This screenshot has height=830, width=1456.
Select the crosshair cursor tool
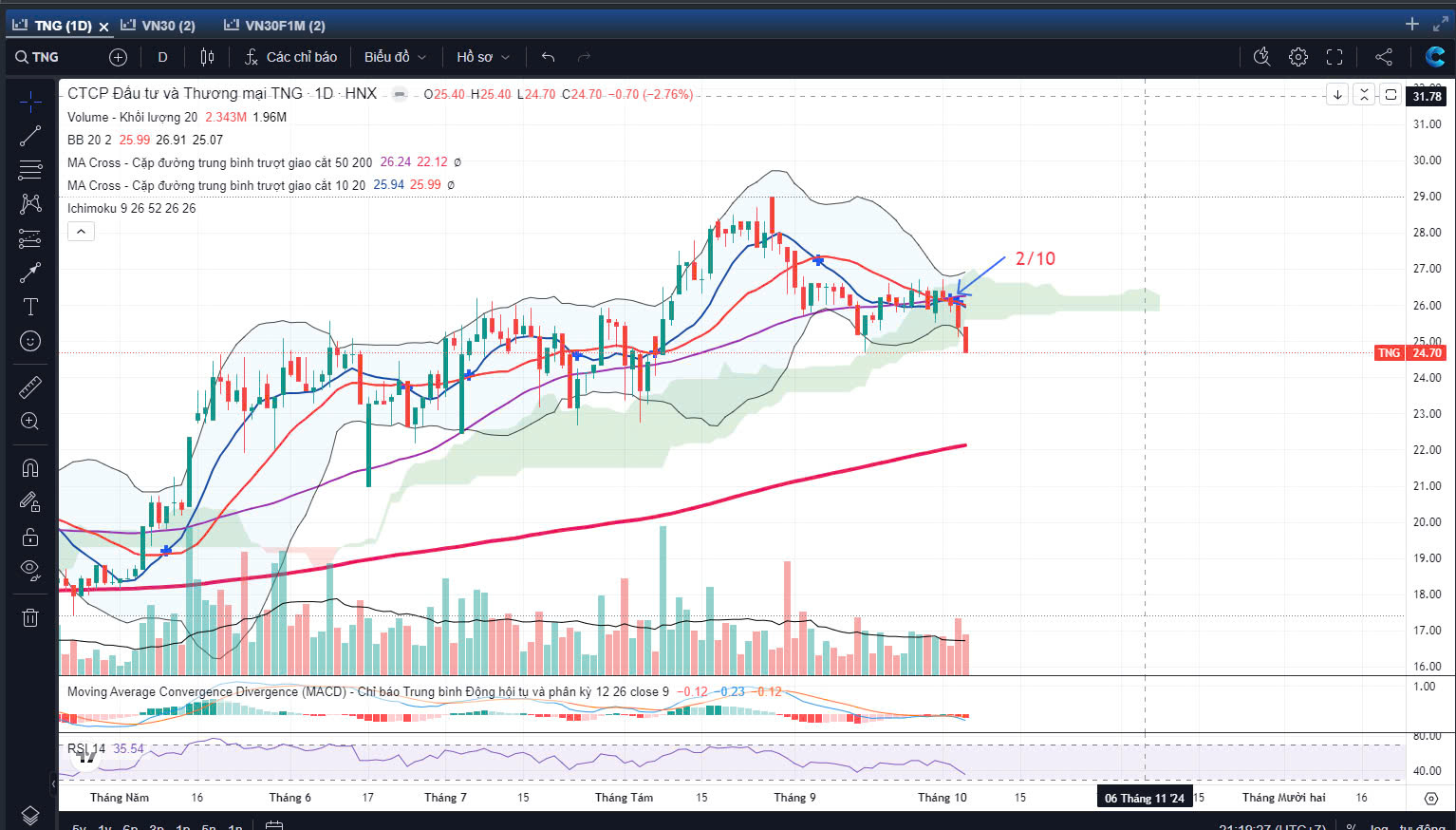pyautogui.click(x=30, y=101)
